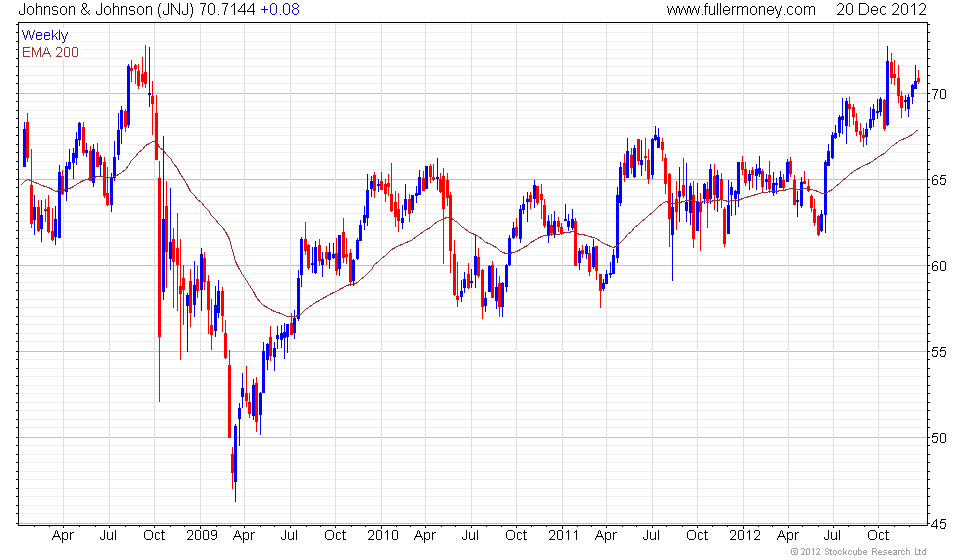Viewport: 980px width, 560px height.
Task: Click the price value 70.7144
Action: (x=227, y=9)
